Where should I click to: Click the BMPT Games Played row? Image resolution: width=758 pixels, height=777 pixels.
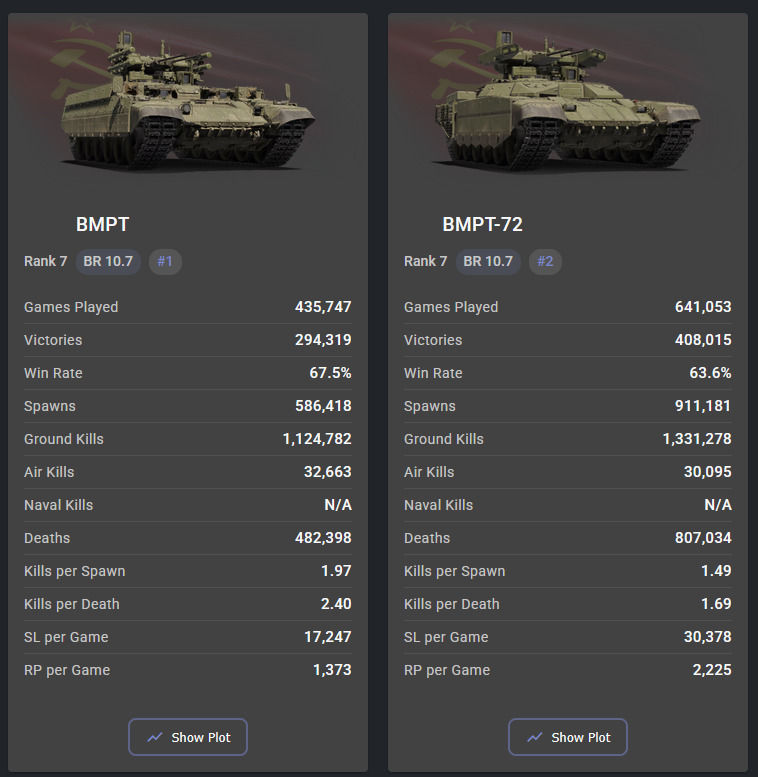[188, 307]
